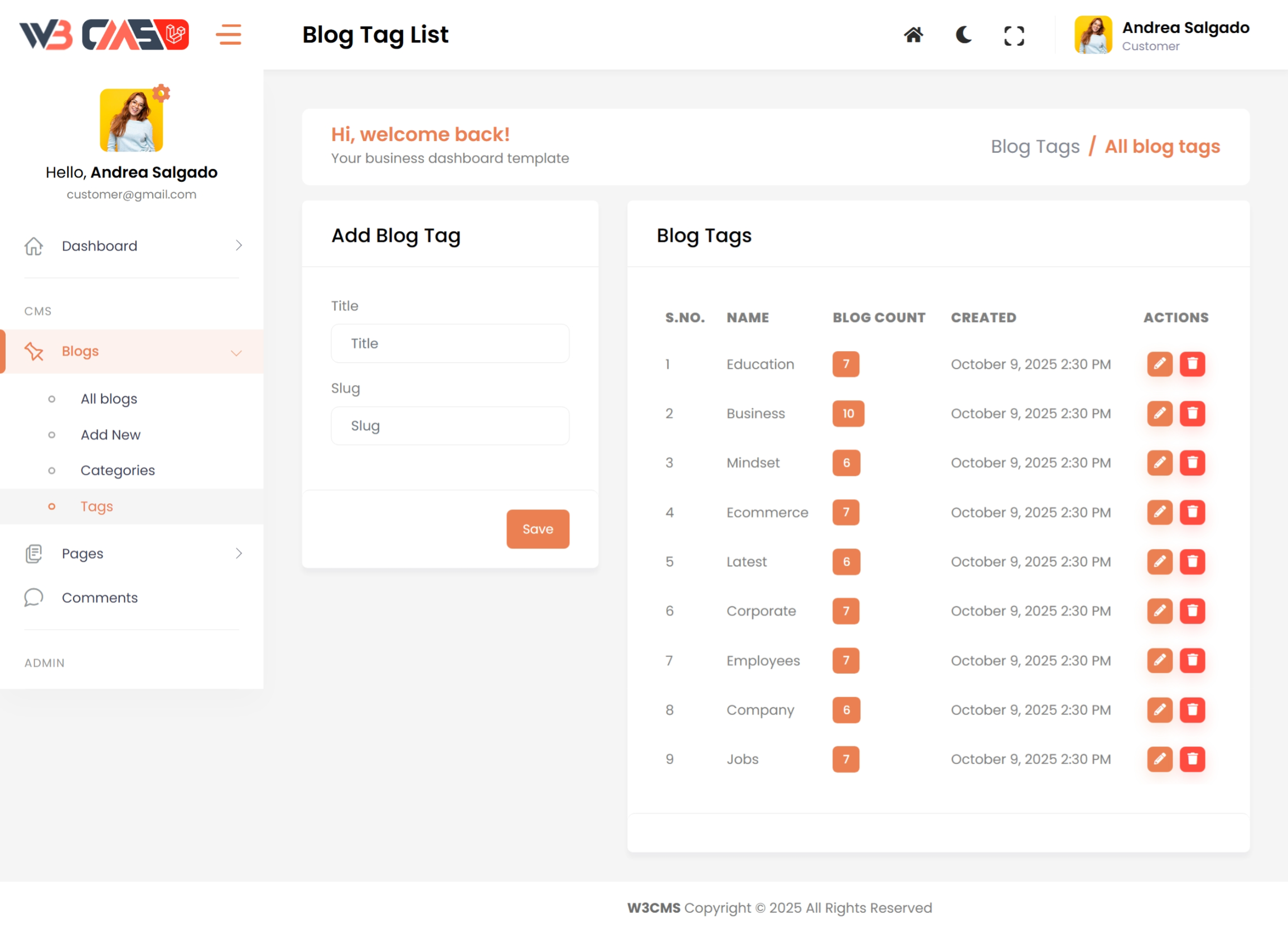Click the home icon in header
The width and height of the screenshot is (1288, 934).
[913, 35]
